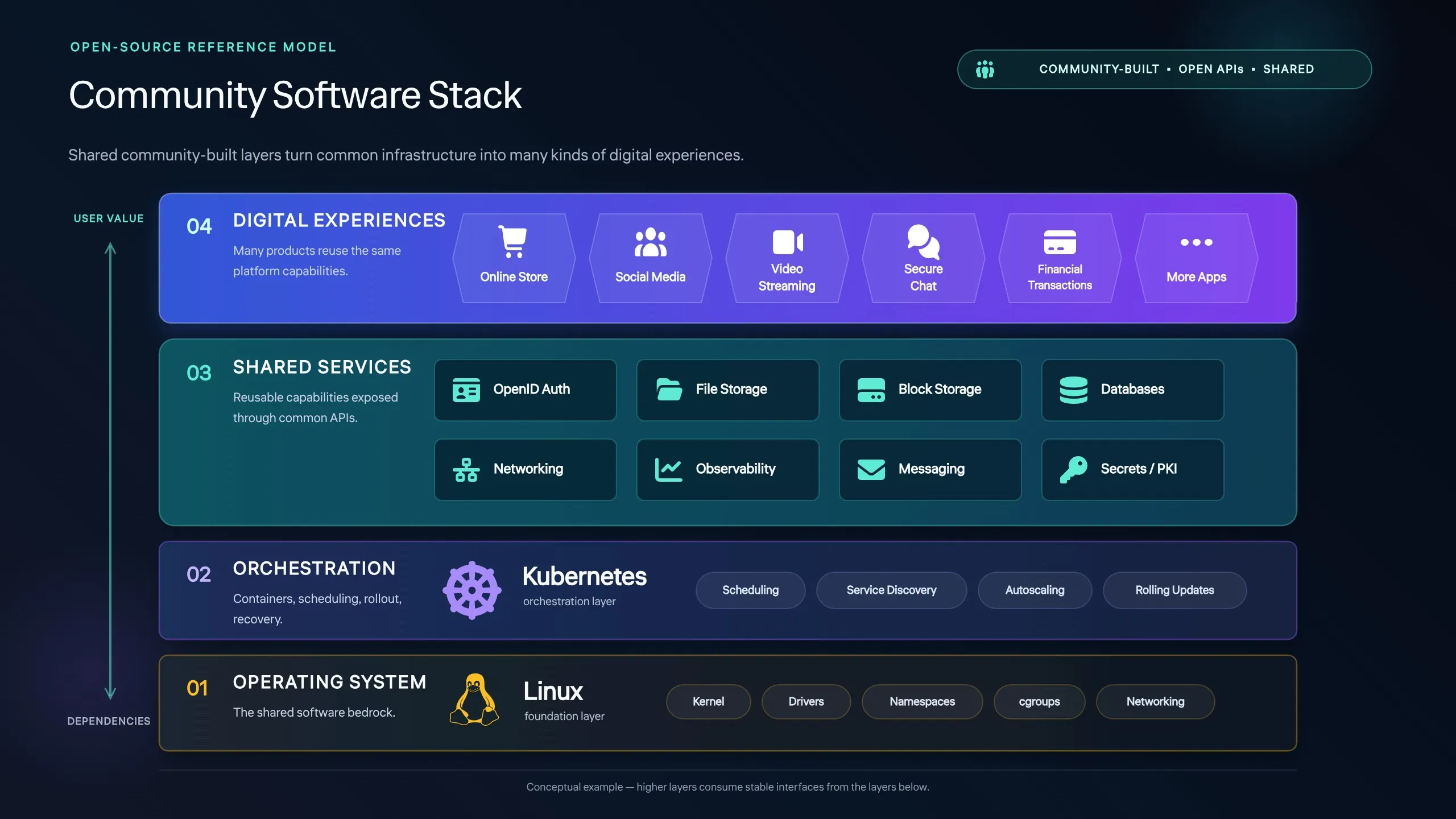Image resolution: width=1456 pixels, height=819 pixels.
Task: Click the More Apps three-dot icon
Action: (x=1196, y=242)
